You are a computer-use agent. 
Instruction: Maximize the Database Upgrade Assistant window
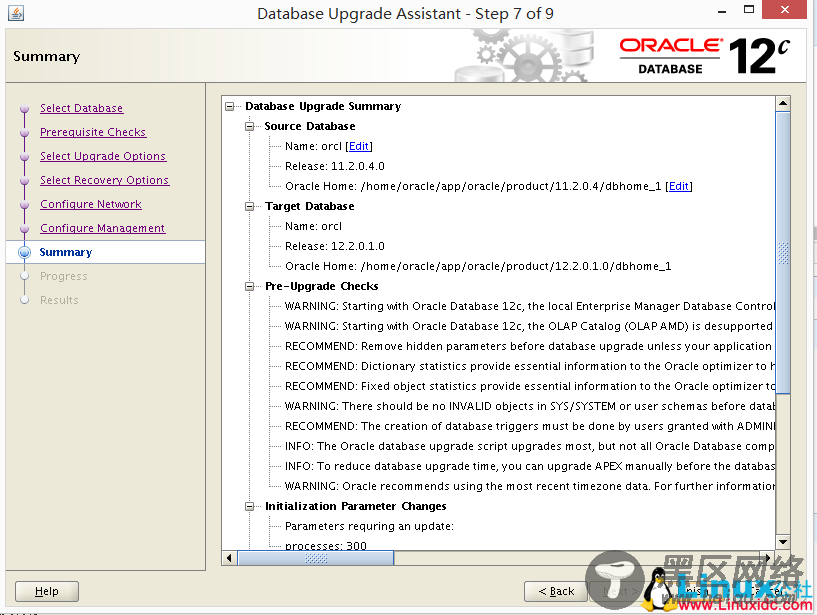tap(749, 9)
